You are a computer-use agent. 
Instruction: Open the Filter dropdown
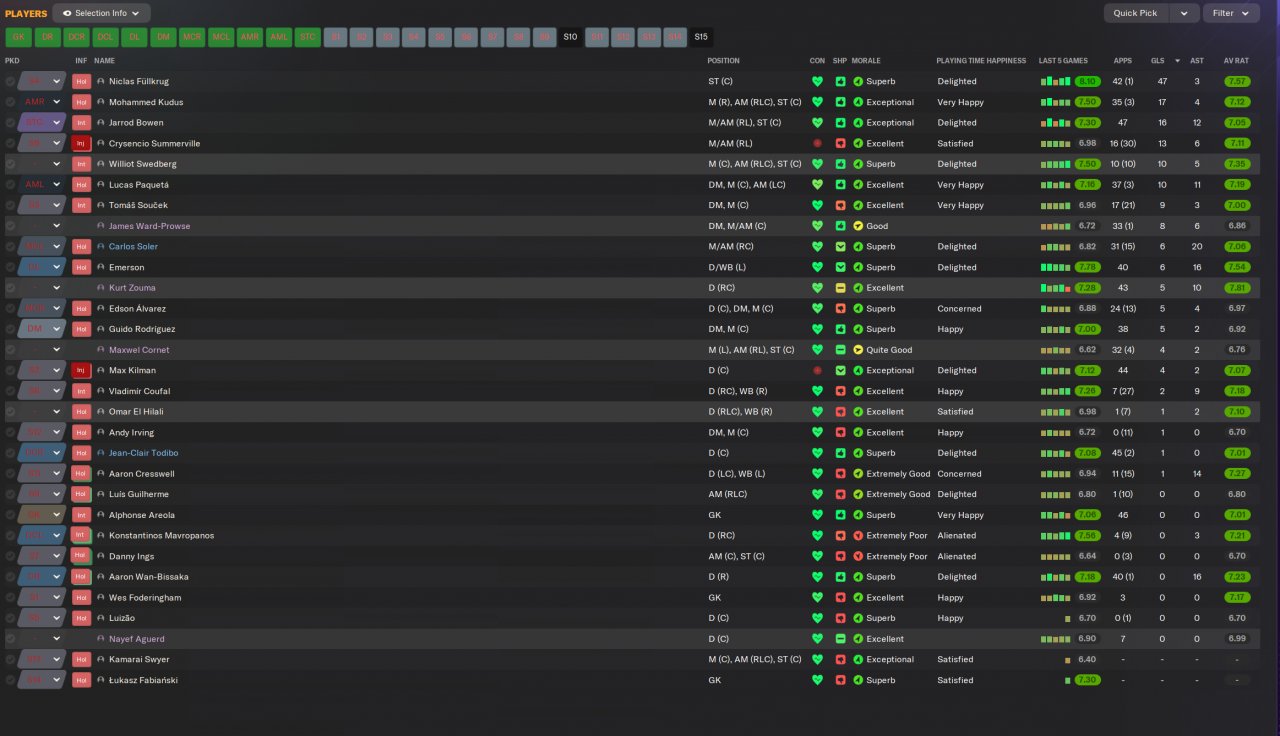click(x=1231, y=13)
